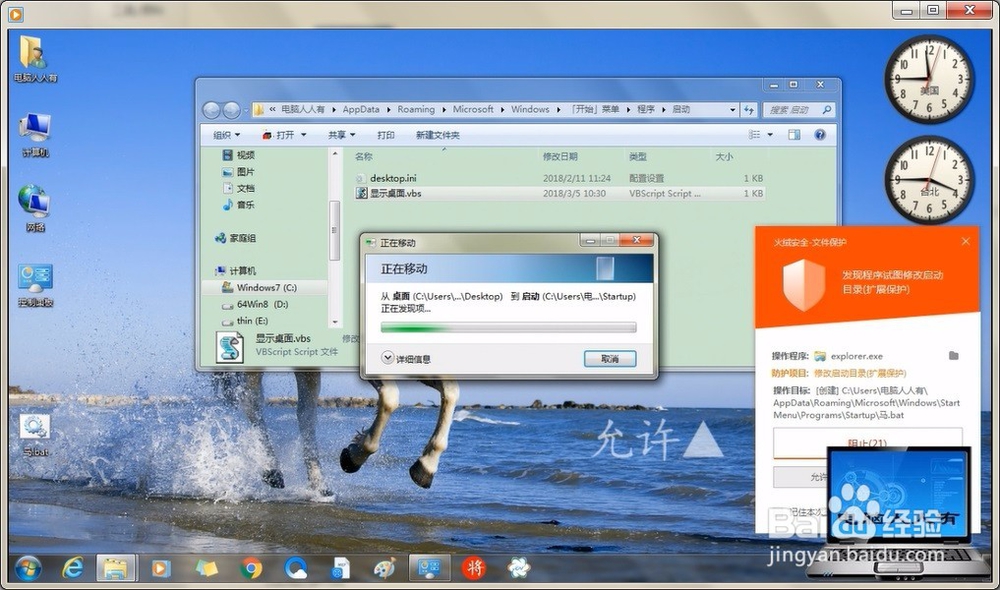Image resolution: width=1000 pixels, height=590 pixels.
Task: Show the preview pane in Explorer
Action: pos(794,135)
